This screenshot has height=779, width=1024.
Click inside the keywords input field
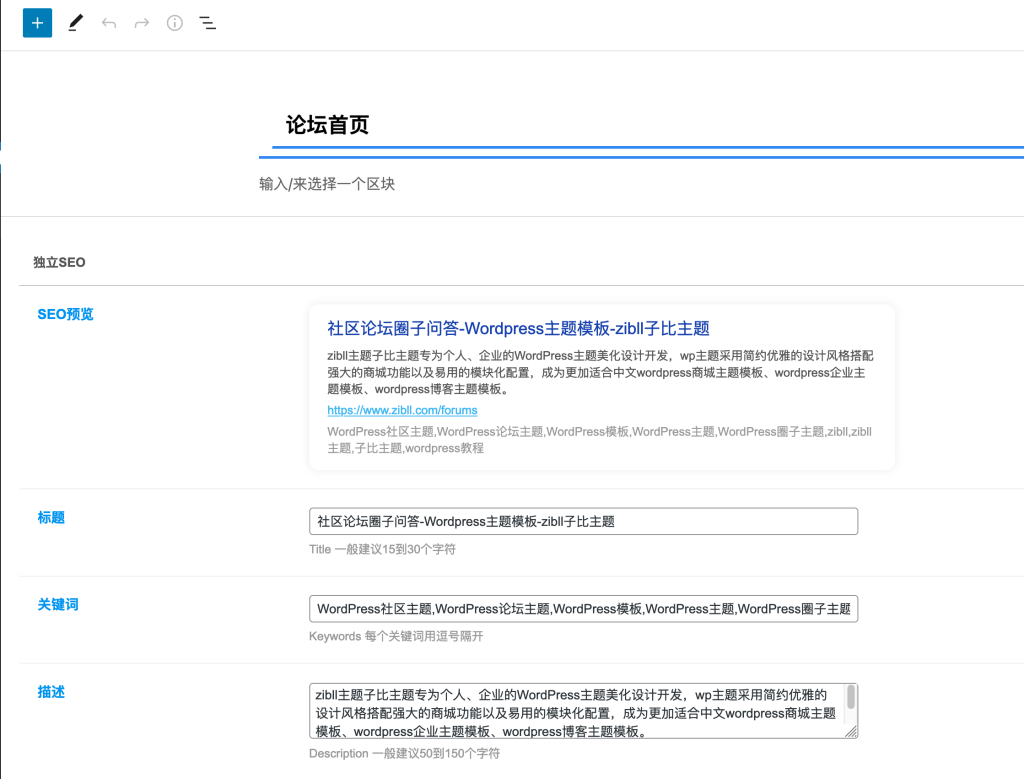tap(583, 609)
